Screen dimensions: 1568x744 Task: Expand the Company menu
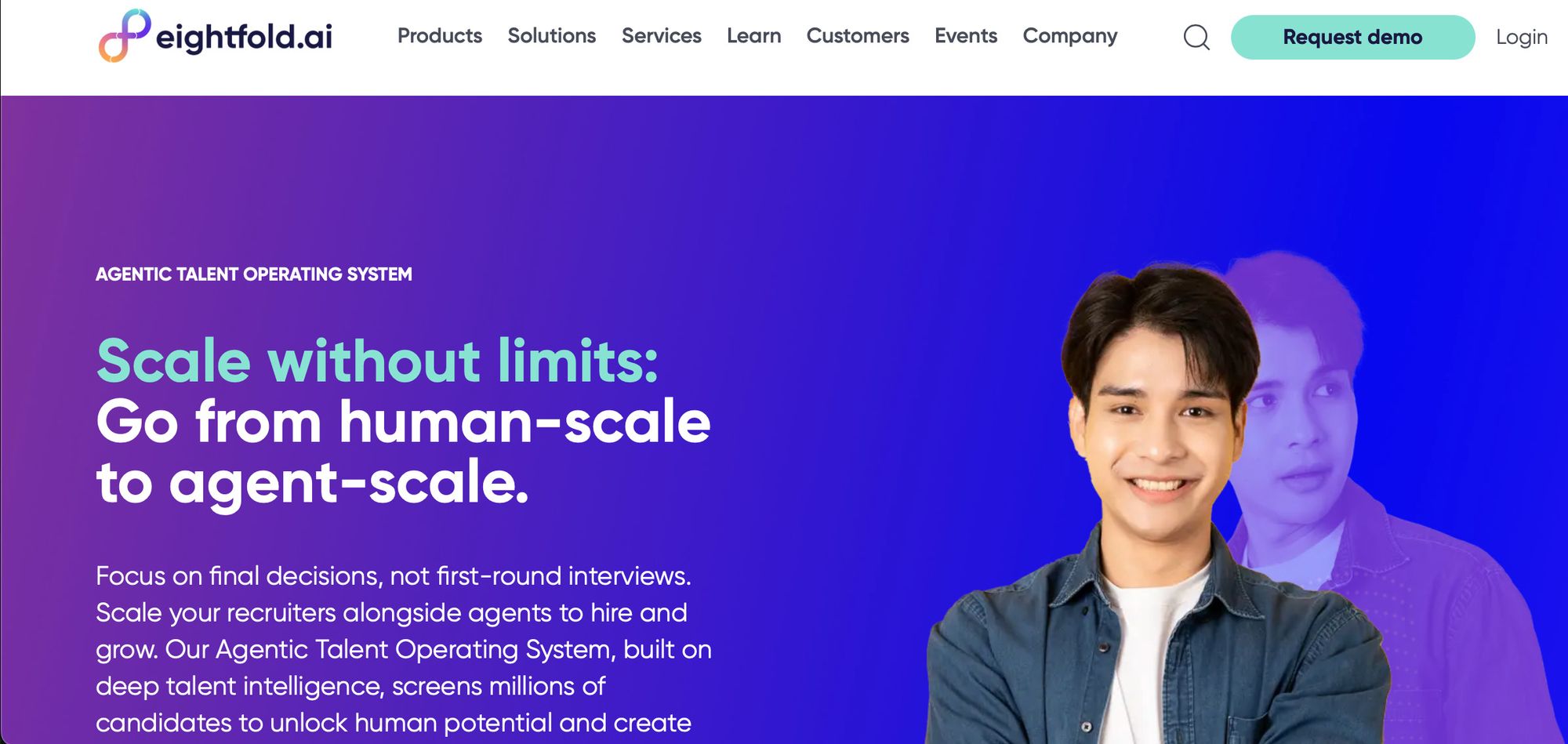click(1070, 36)
